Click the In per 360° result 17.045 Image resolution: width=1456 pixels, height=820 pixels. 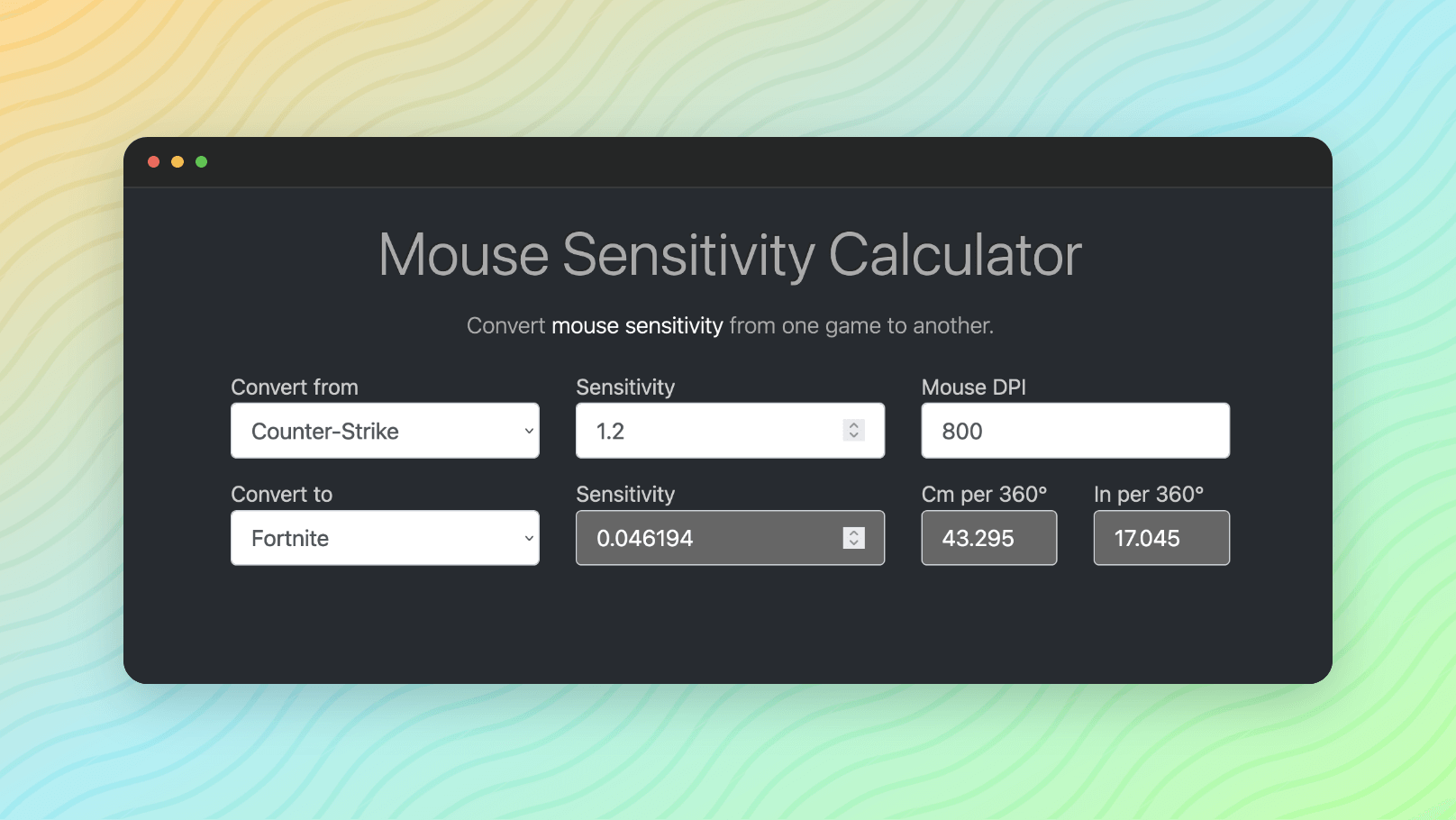coord(1160,538)
